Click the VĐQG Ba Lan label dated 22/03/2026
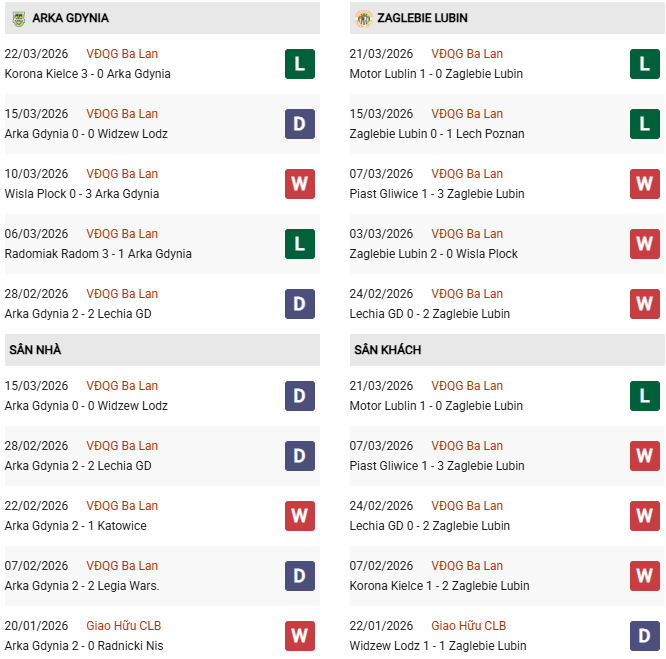Viewport: 666px width, 659px height. point(122,54)
